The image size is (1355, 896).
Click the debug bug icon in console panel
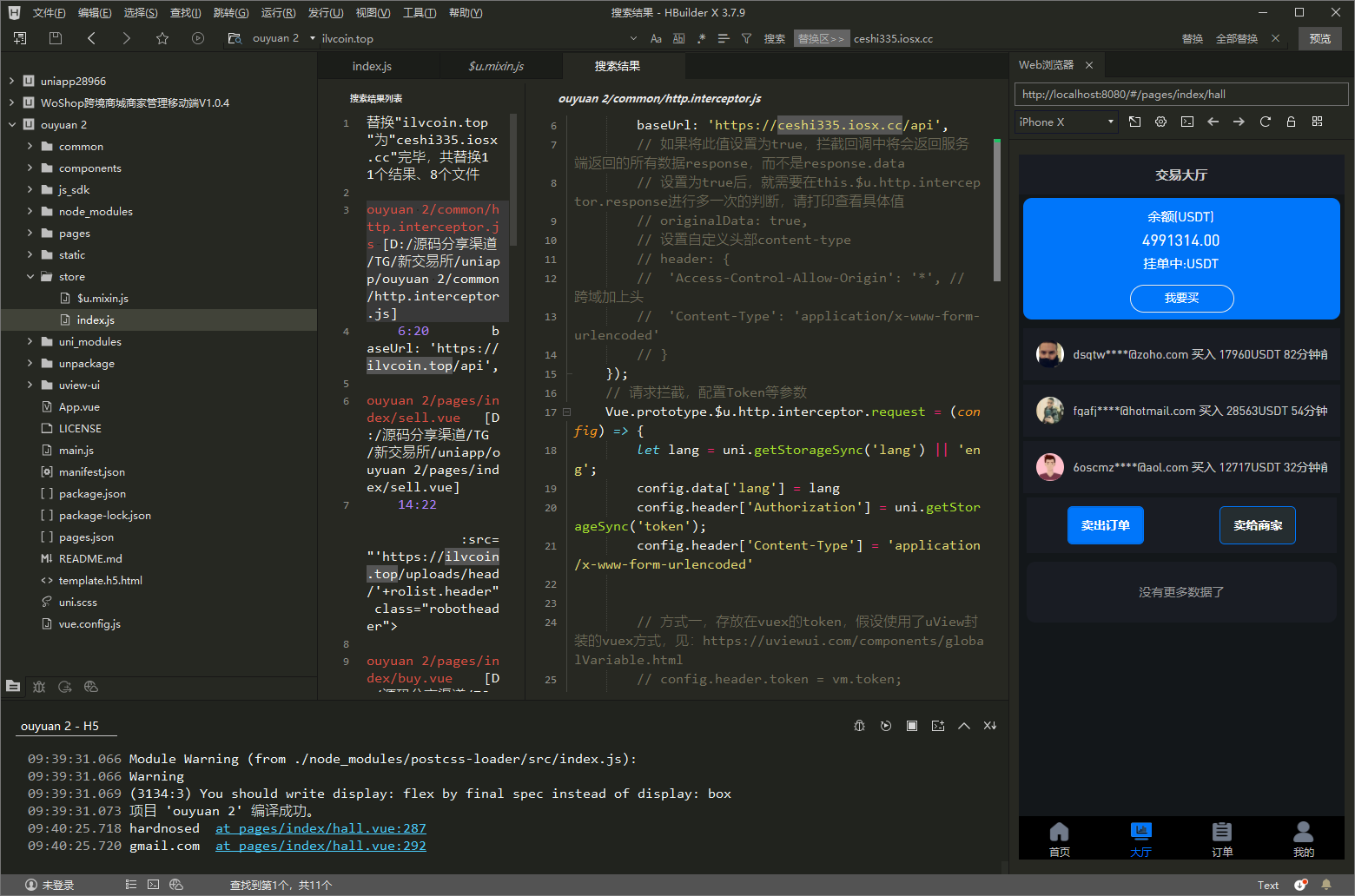(859, 726)
